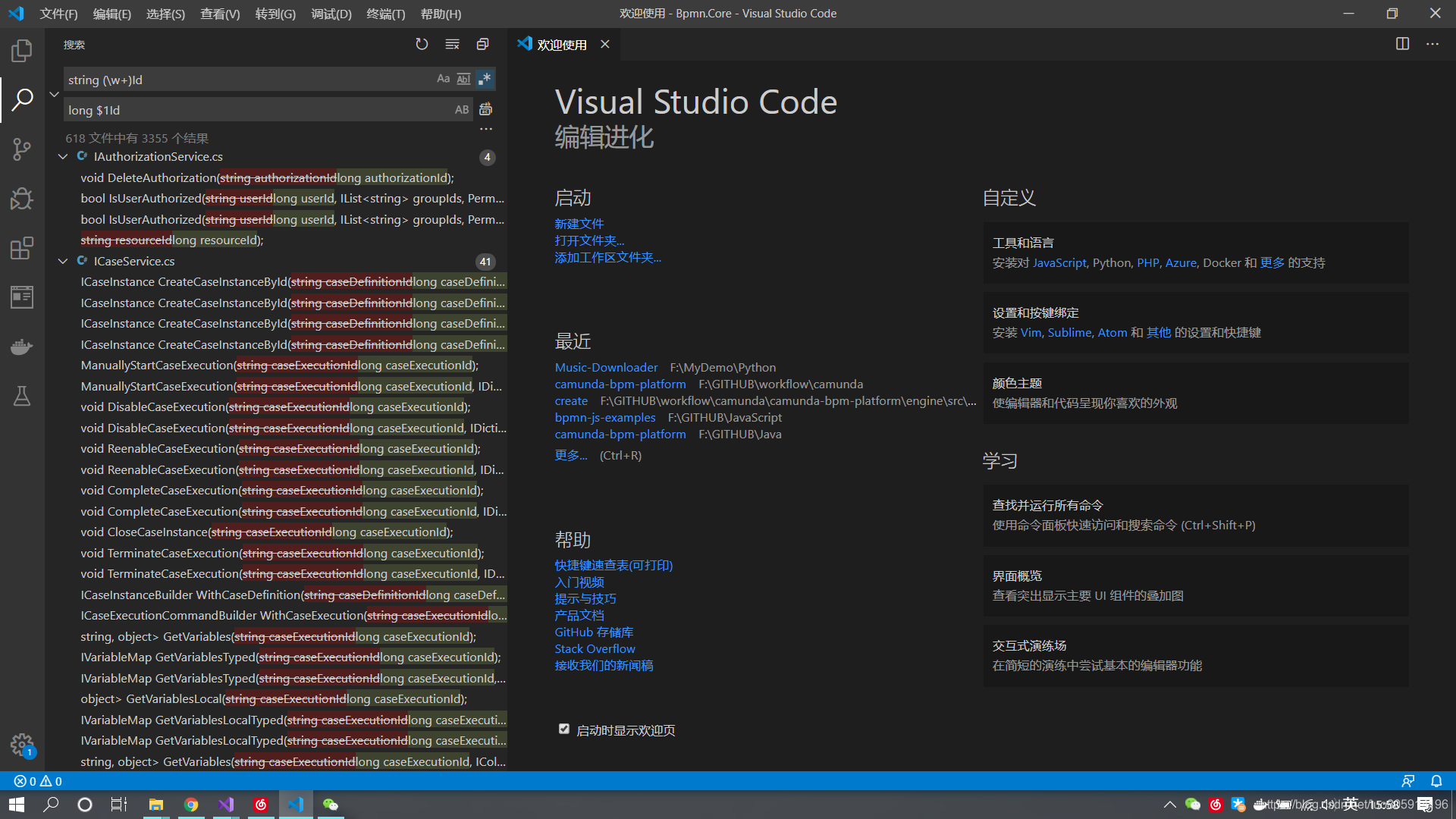This screenshot has width=1456, height=819.
Task: Open the Debug view icon
Action: tap(22, 199)
